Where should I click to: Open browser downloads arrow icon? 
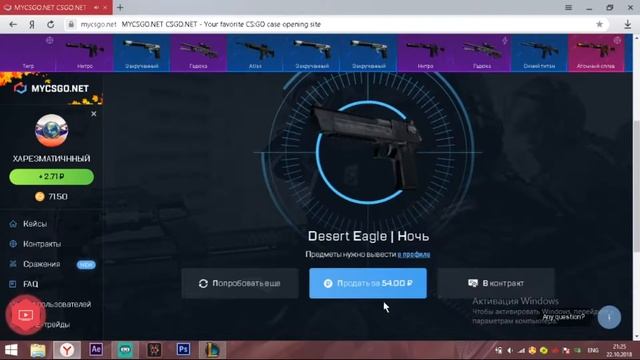(x=628, y=24)
